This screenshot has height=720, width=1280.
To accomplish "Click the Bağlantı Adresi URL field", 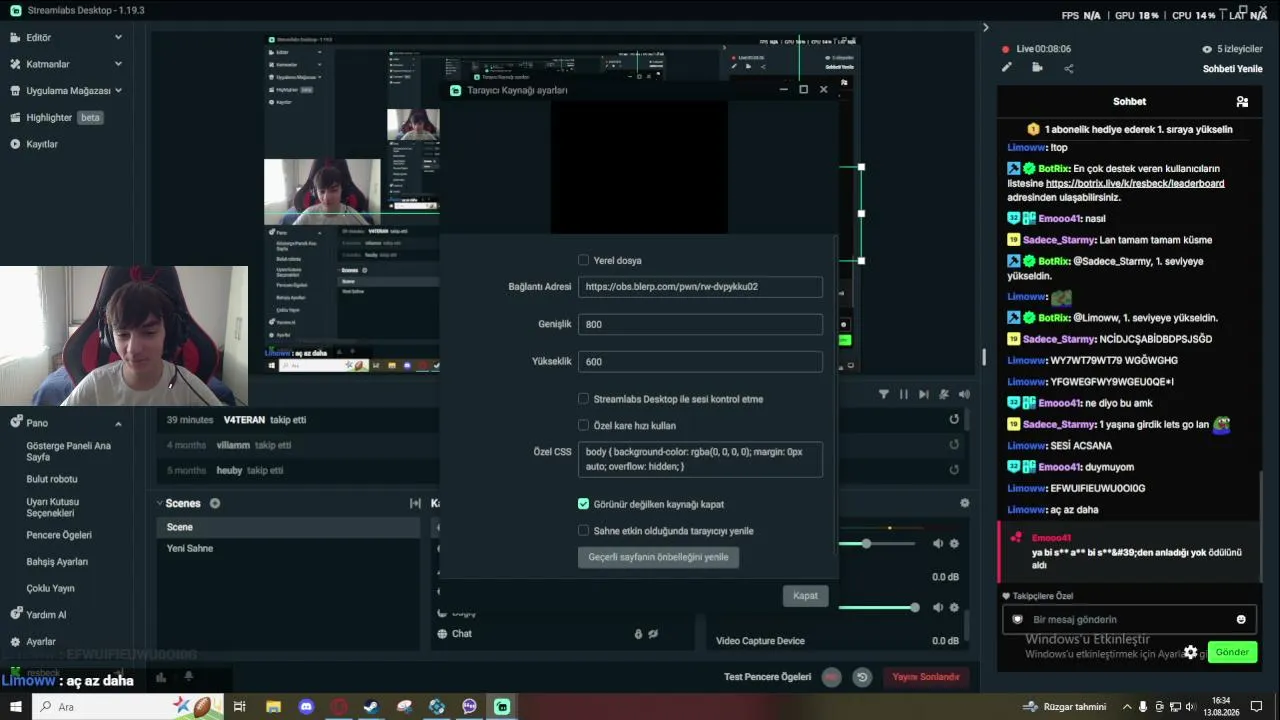I will [x=700, y=287].
